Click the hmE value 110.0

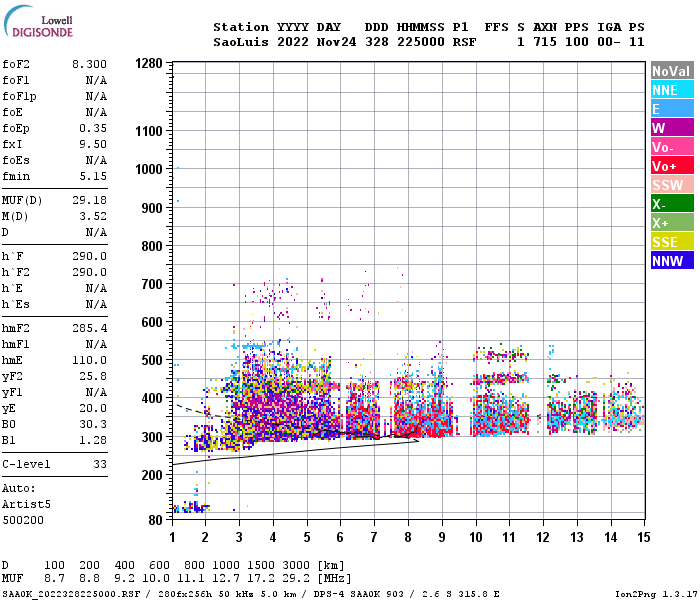tap(89, 361)
